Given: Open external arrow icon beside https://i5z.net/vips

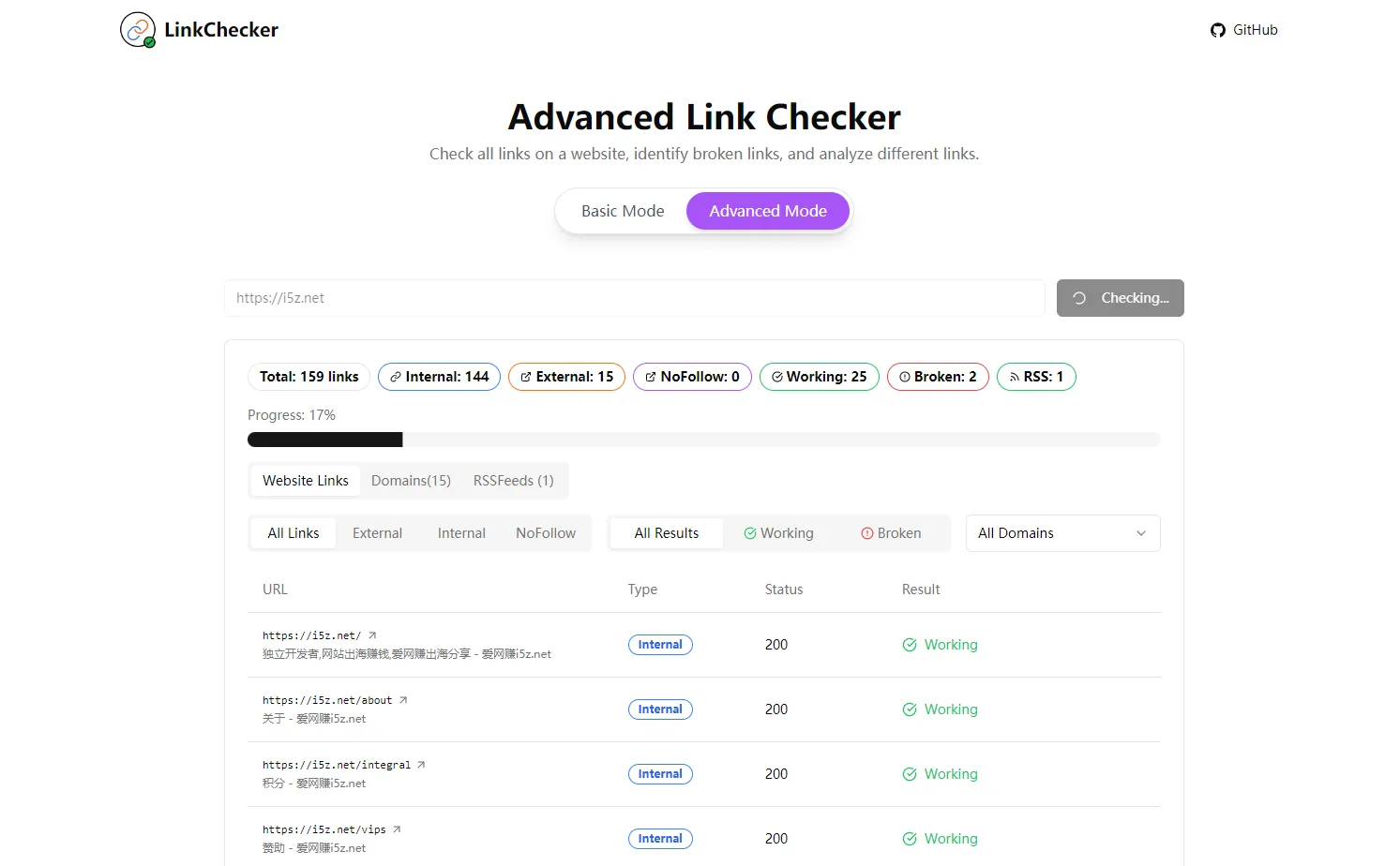Looking at the screenshot, I should coord(397,829).
